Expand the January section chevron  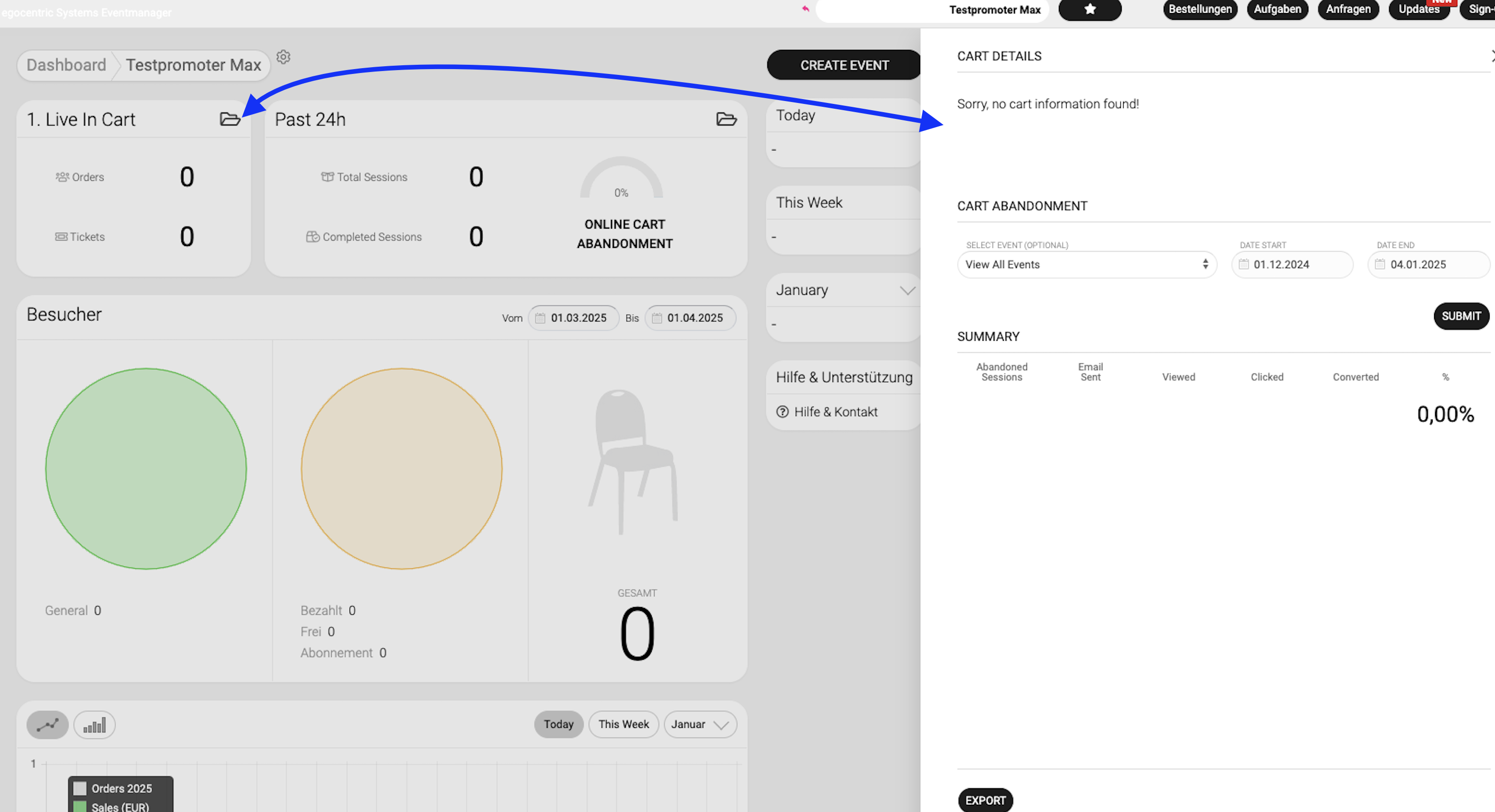click(x=907, y=290)
